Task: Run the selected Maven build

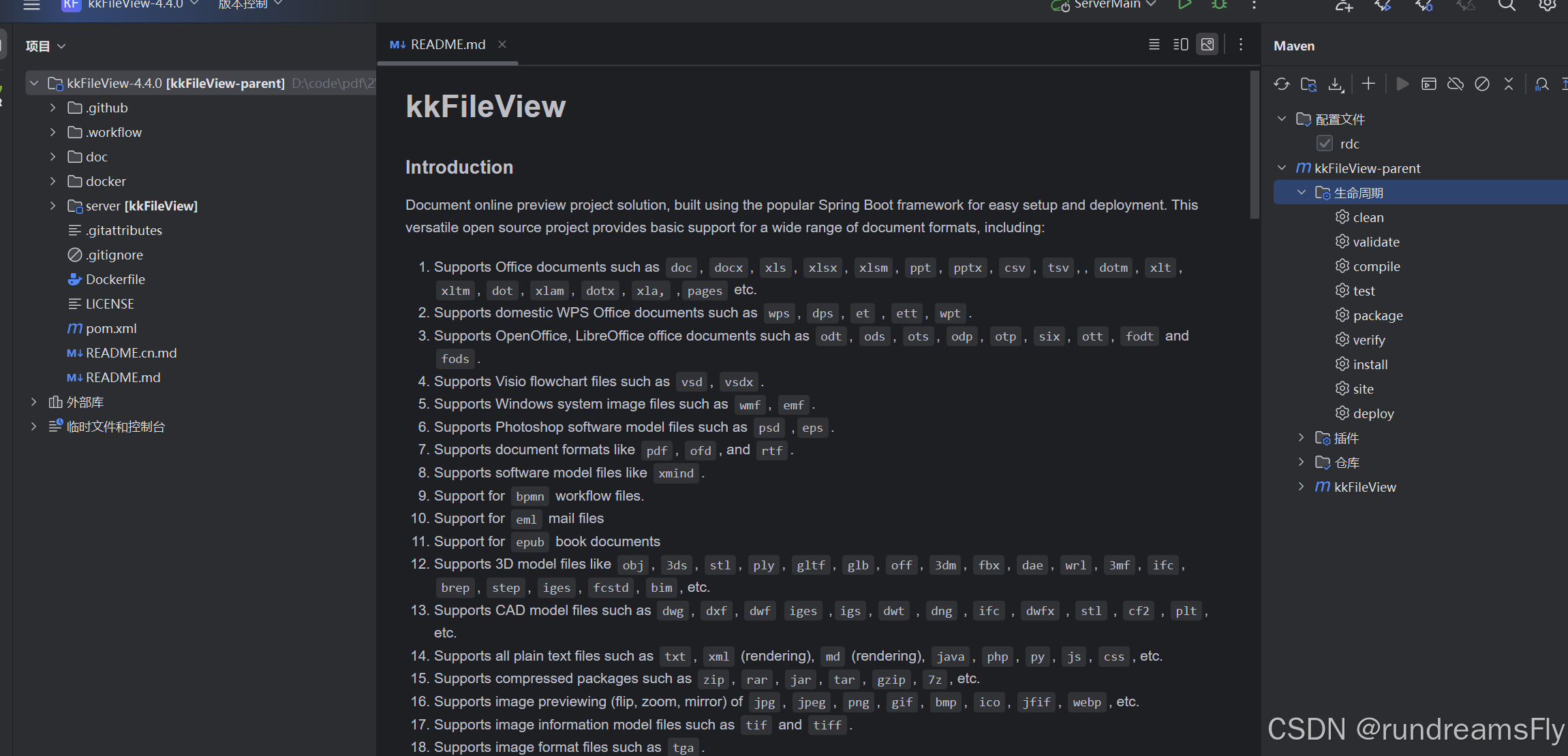Action: click(x=1402, y=84)
